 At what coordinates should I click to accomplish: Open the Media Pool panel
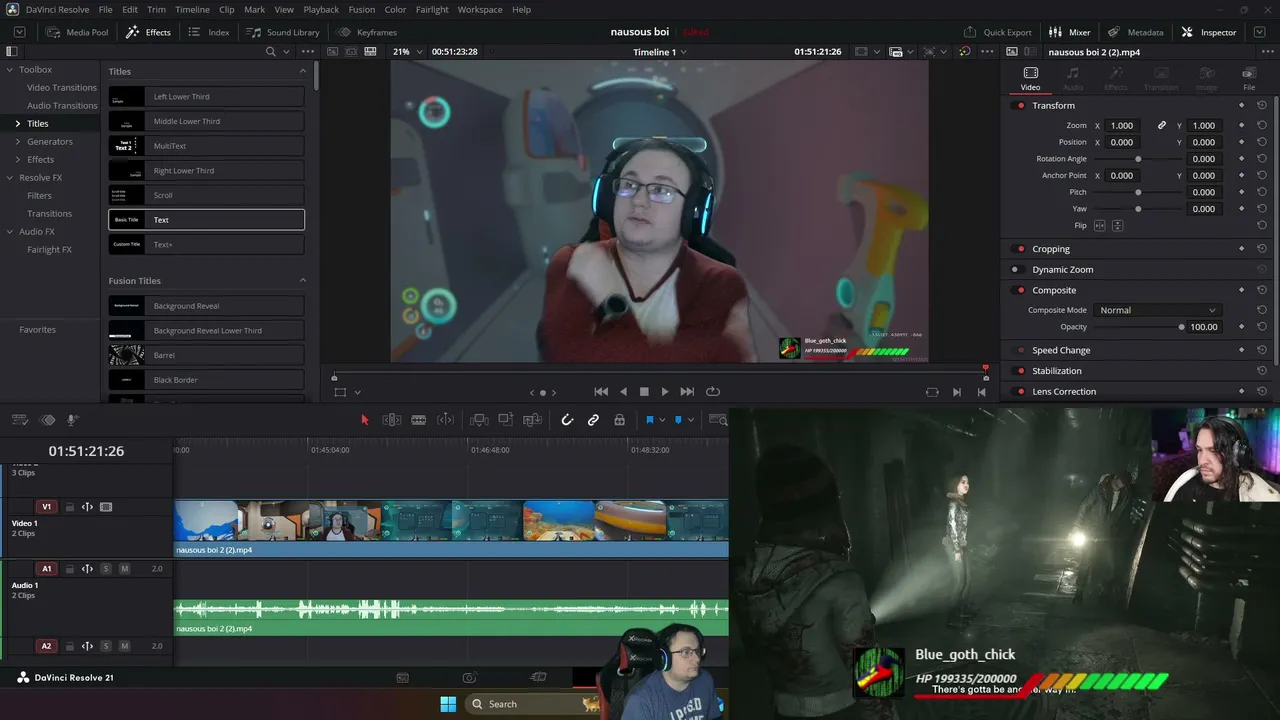[77, 32]
